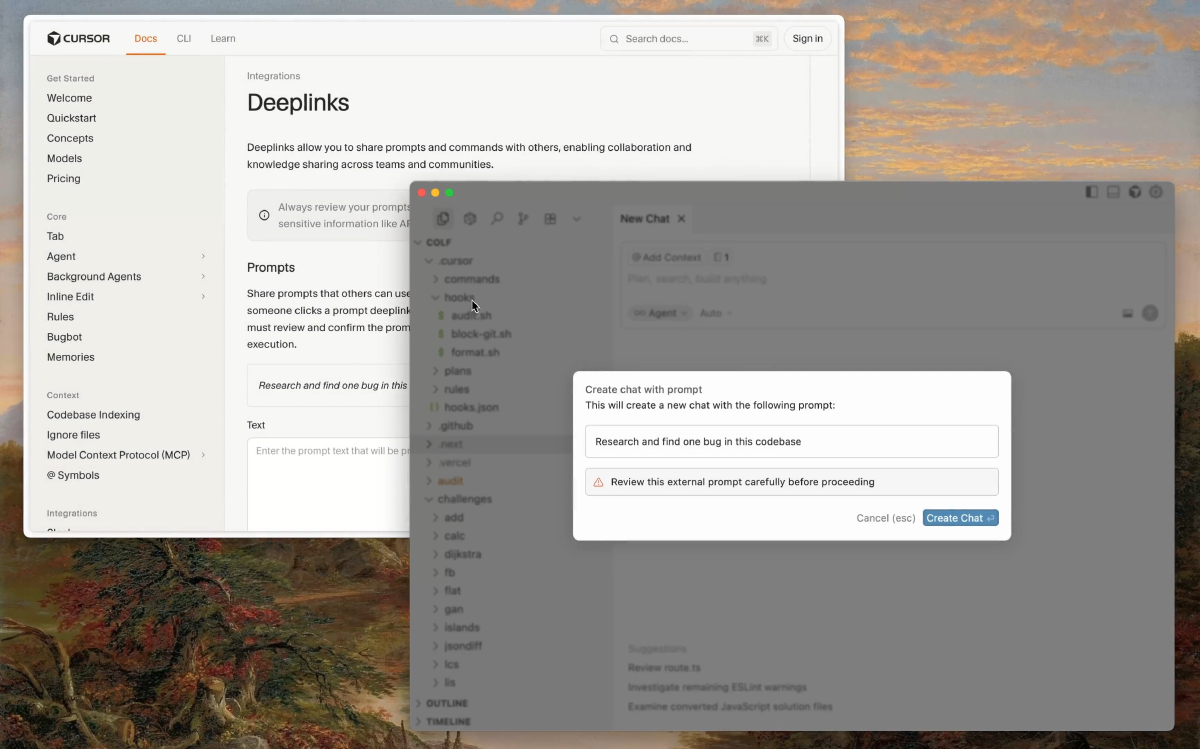Click the Create Chat button
The image size is (1200, 749).
[960, 518]
